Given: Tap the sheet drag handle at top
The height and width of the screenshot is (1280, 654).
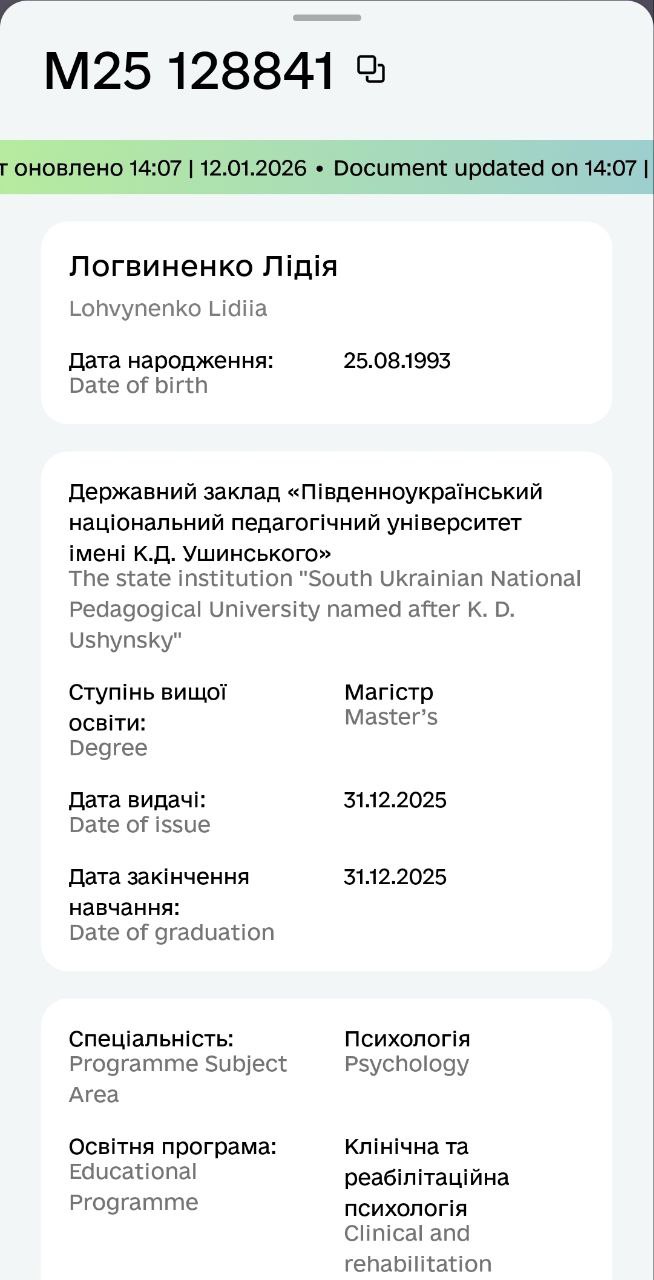Looking at the screenshot, I should pyautogui.click(x=327, y=18).
